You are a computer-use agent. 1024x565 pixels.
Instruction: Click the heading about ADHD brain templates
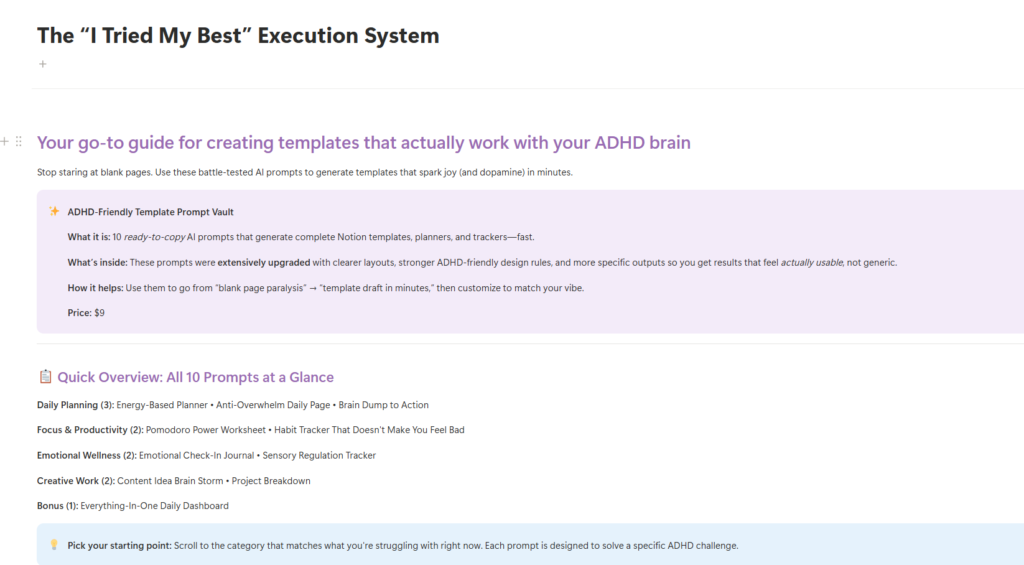click(363, 142)
